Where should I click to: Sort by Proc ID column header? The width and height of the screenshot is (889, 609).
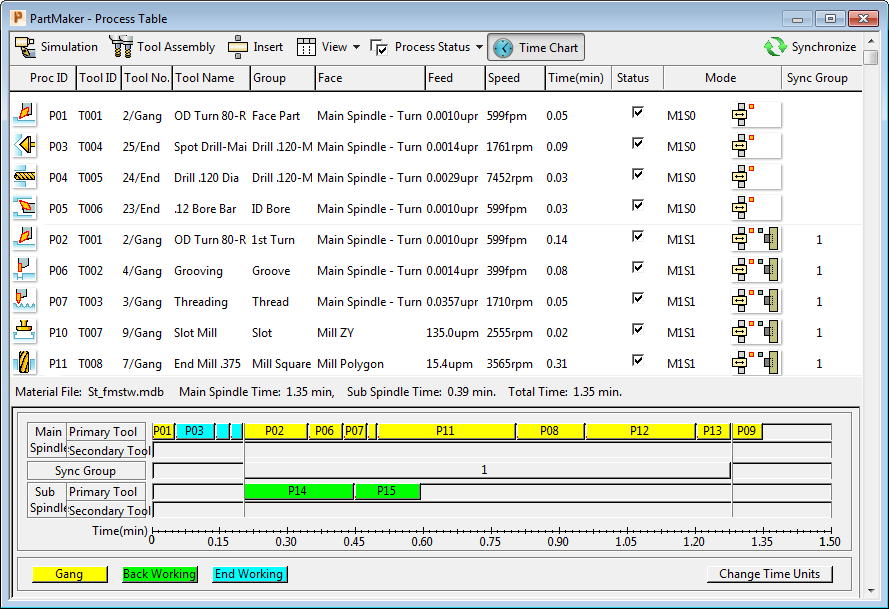43,78
